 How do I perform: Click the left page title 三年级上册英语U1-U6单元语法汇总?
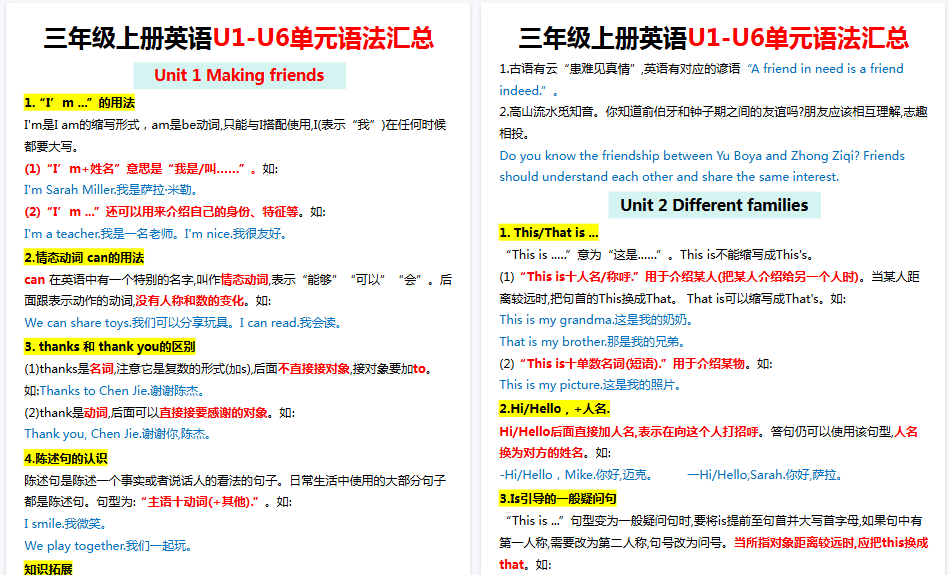click(x=238, y=38)
